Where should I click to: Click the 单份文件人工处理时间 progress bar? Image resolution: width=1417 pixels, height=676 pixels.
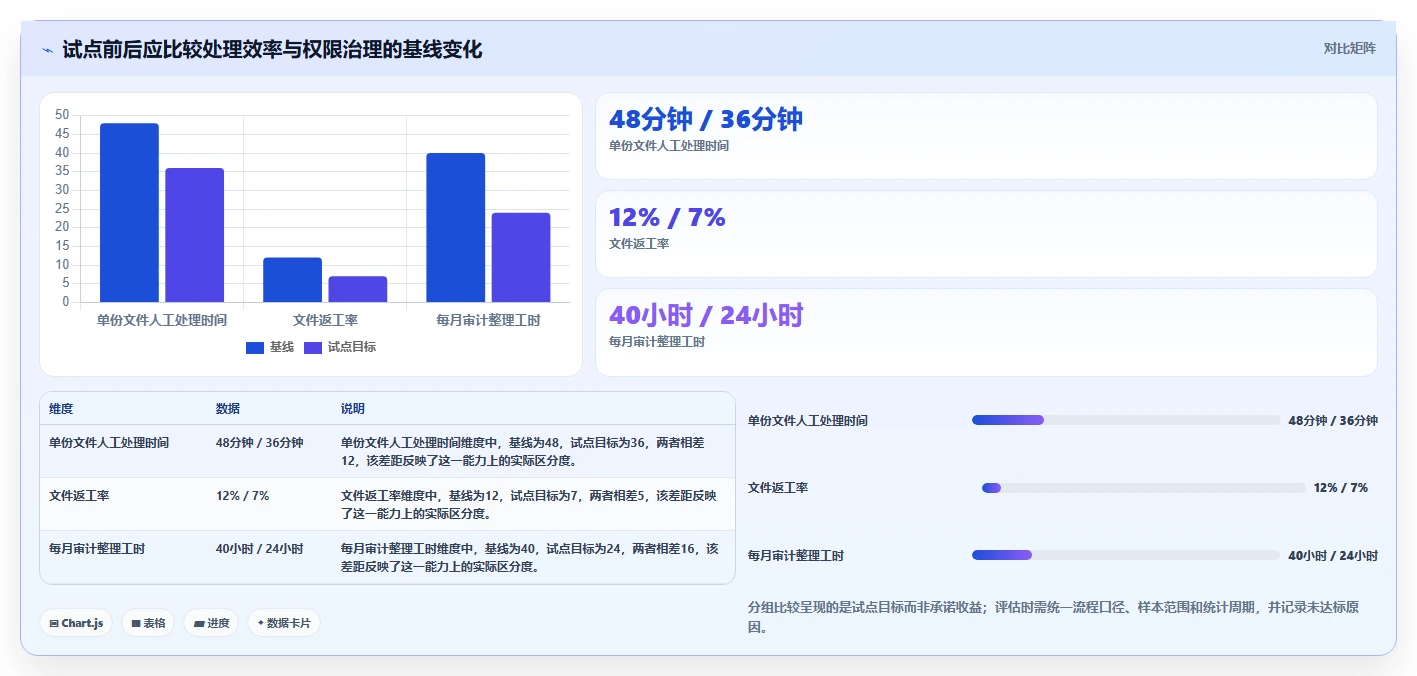tap(1126, 420)
